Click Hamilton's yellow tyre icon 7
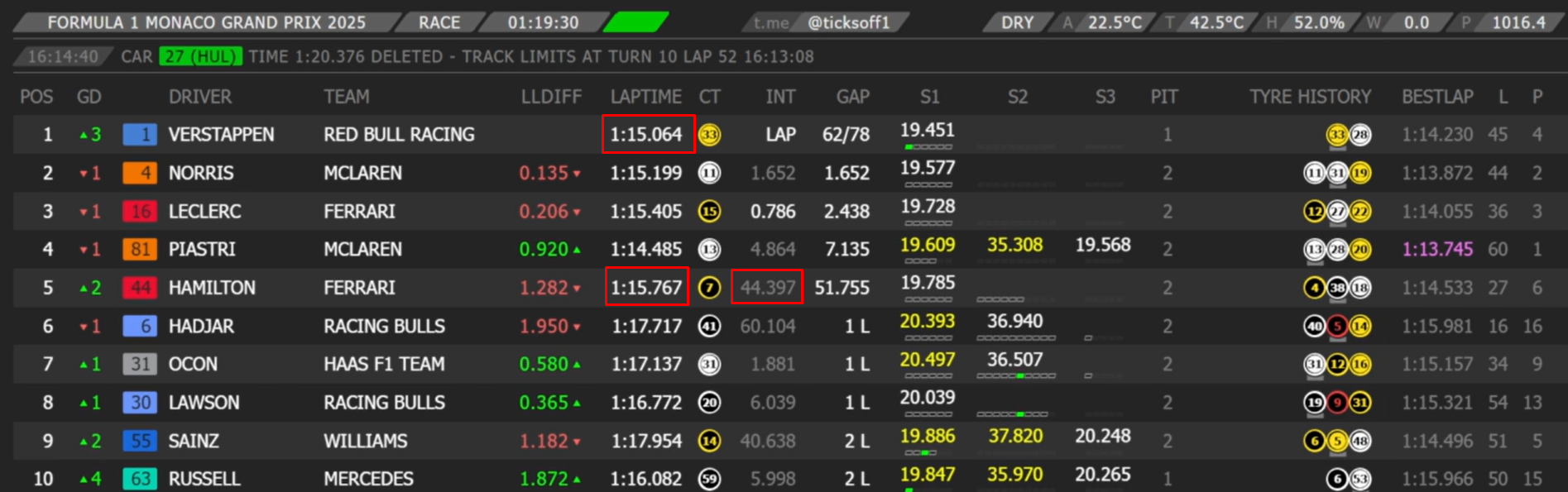Image resolution: width=1568 pixels, height=492 pixels. coord(709,288)
